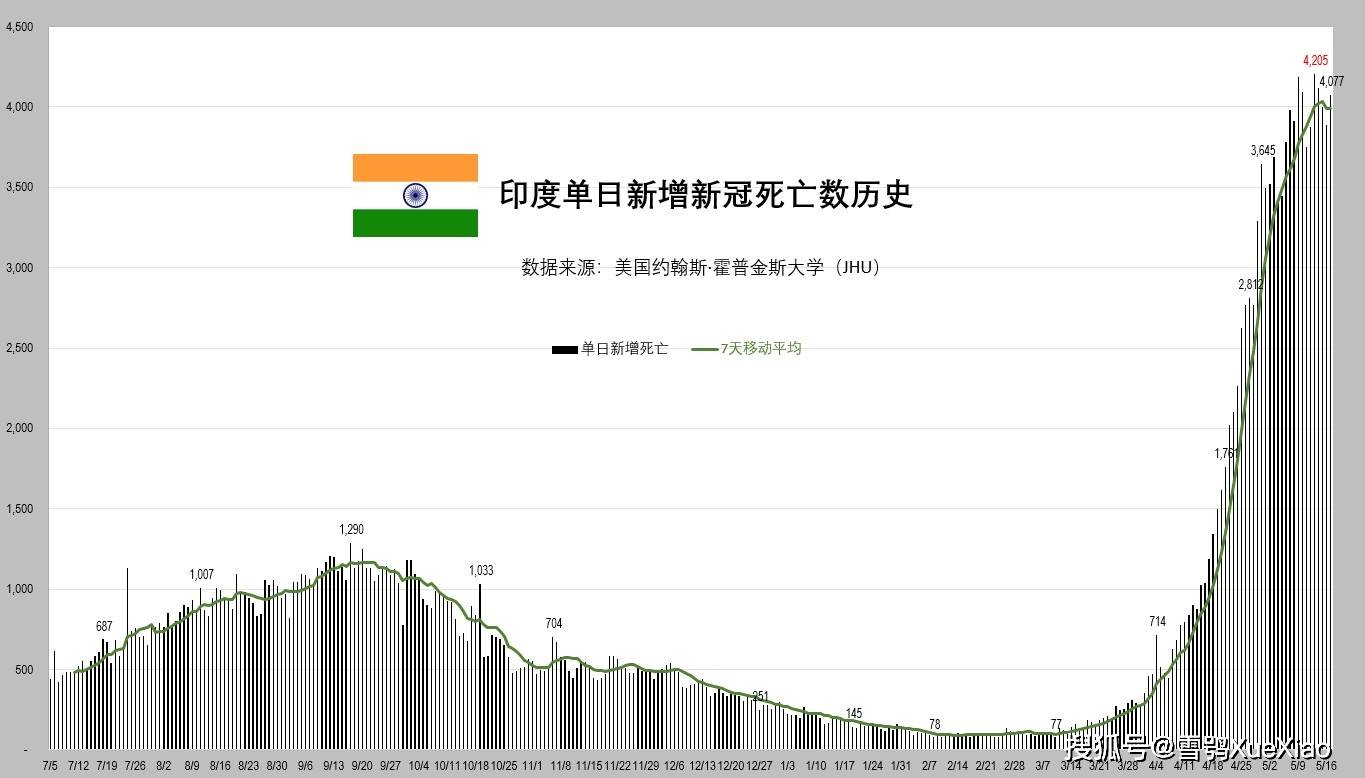The width and height of the screenshot is (1365, 778).
Task: Click the x-axis date '2/14'
Action: click(x=958, y=766)
